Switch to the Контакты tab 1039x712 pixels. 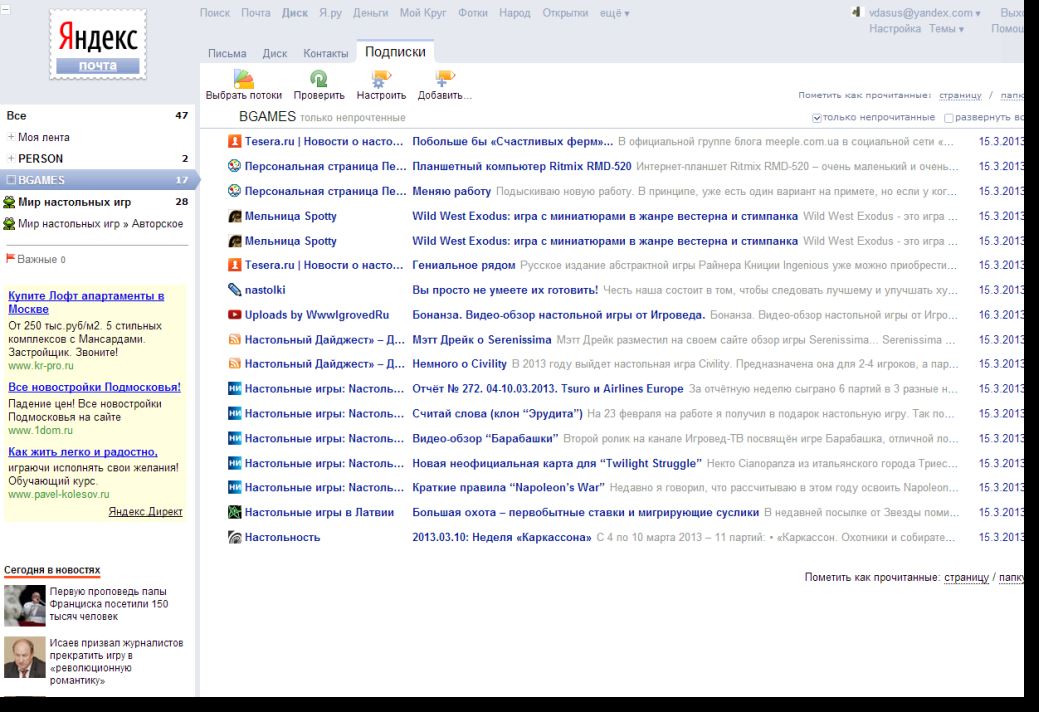pos(325,54)
